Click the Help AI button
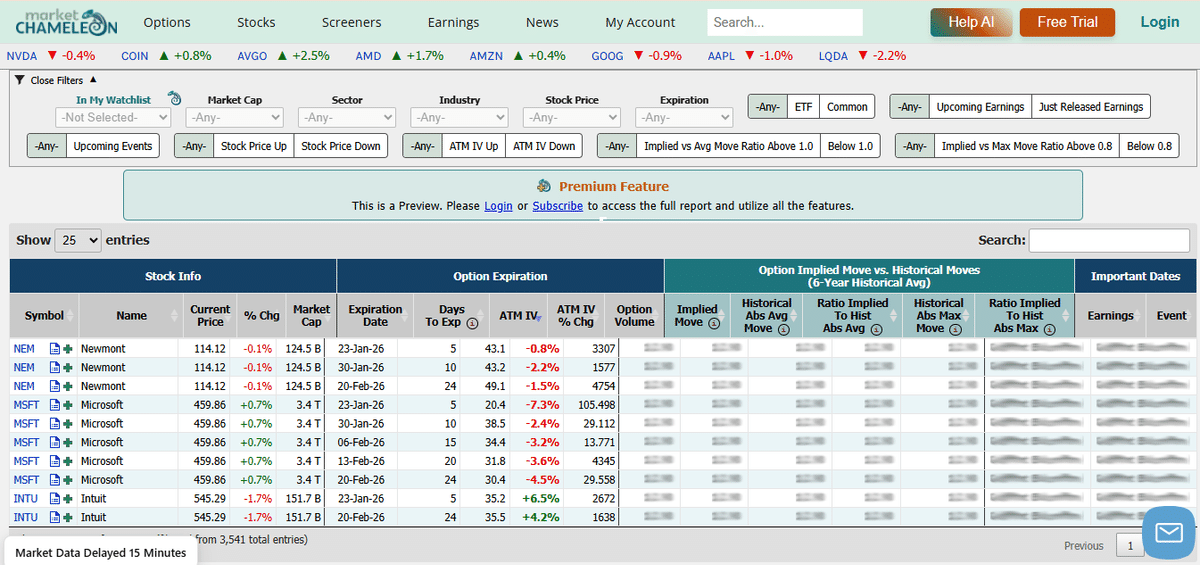 click(971, 22)
